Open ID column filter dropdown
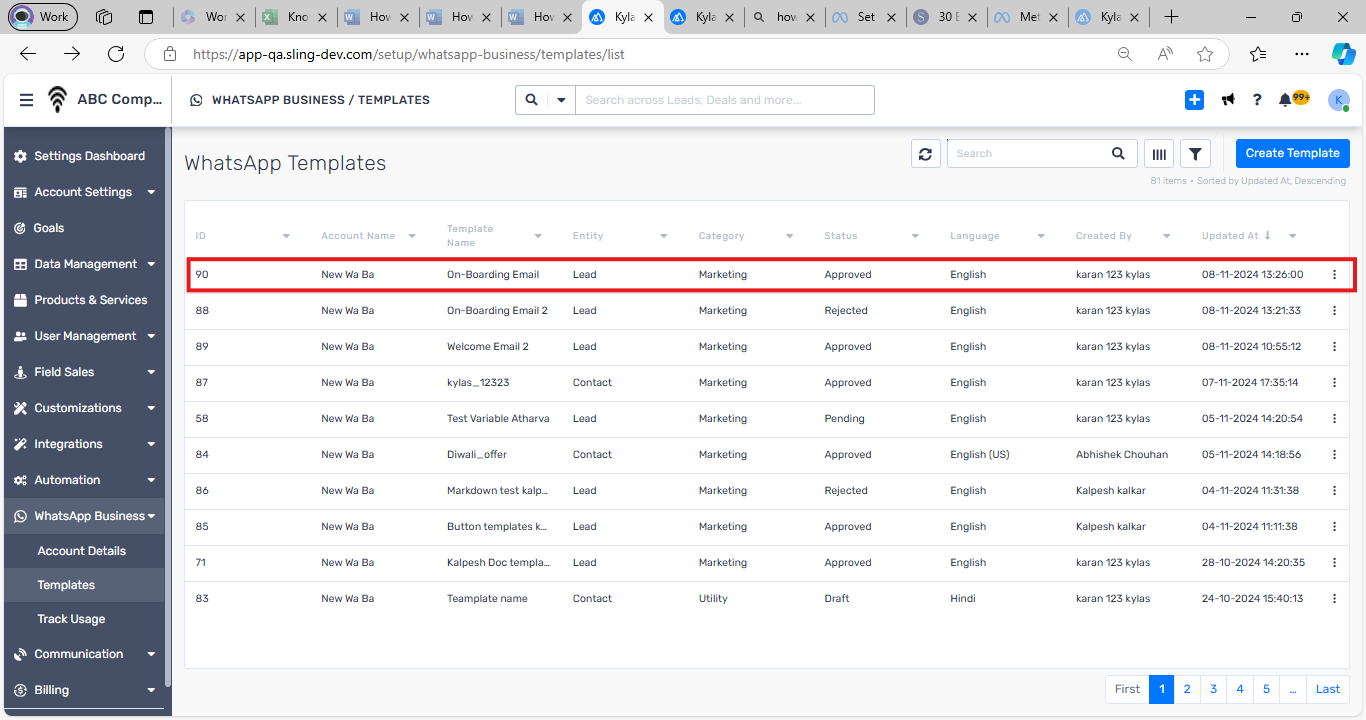 point(286,236)
